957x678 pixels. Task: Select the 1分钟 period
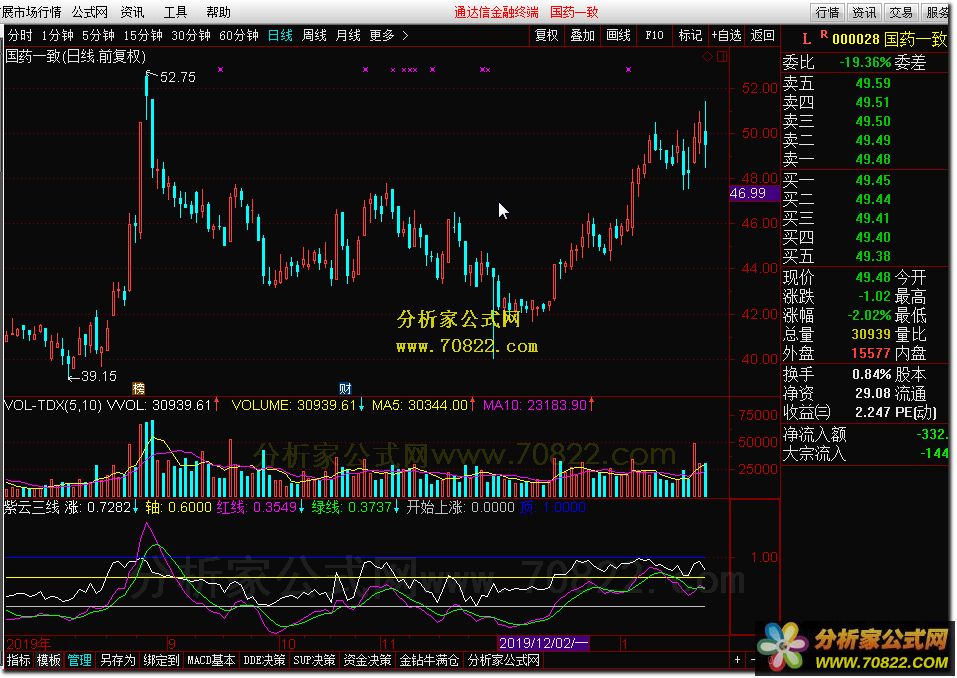coord(57,35)
